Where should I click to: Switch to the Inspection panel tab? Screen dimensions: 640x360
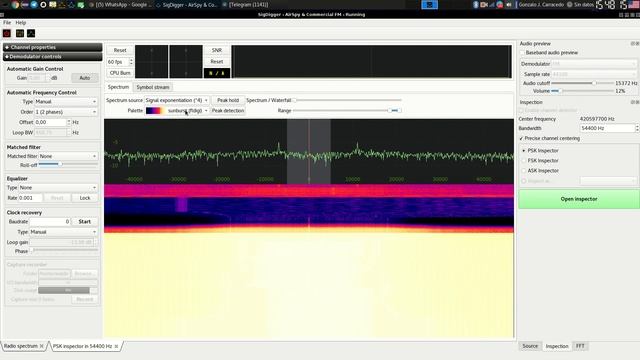coord(557,346)
